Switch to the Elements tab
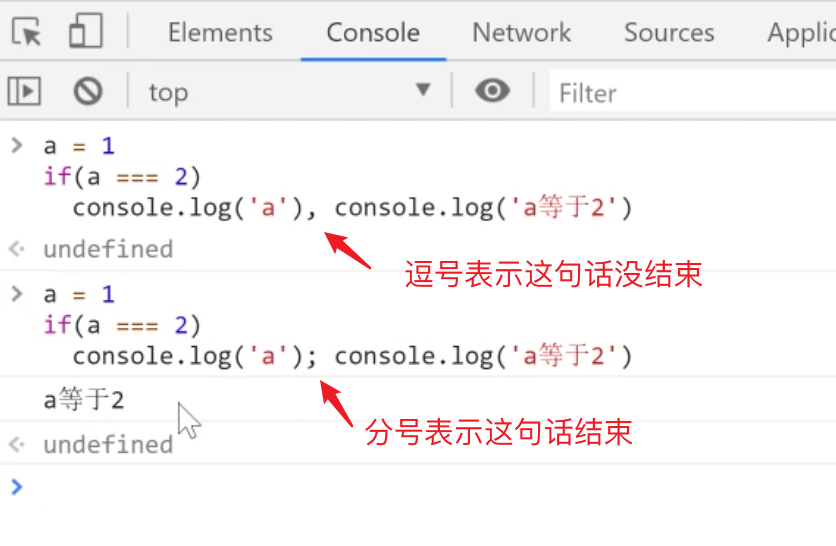Viewport: 836px width, 546px height. coord(220,33)
